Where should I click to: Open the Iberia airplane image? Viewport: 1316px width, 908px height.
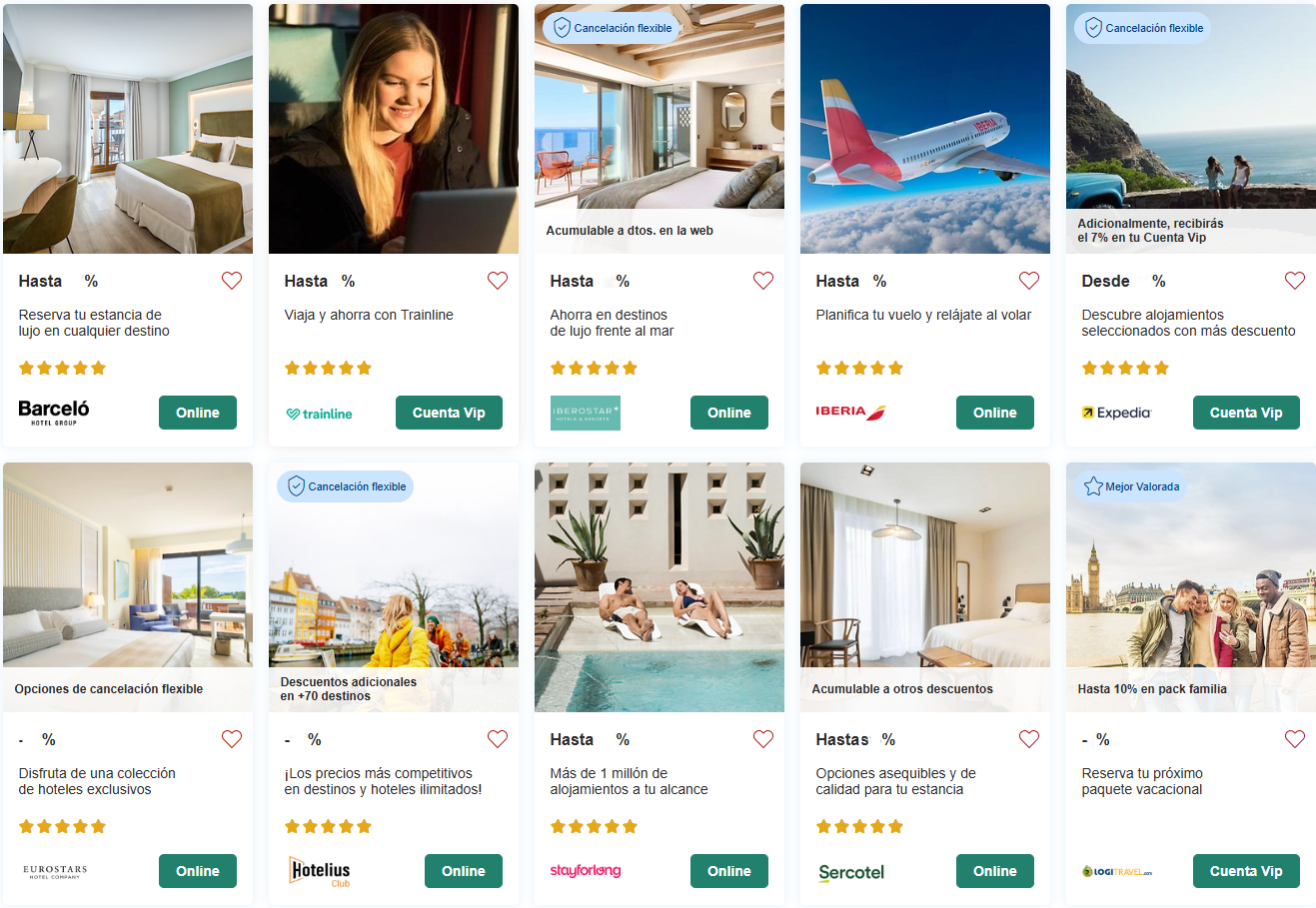point(925,129)
